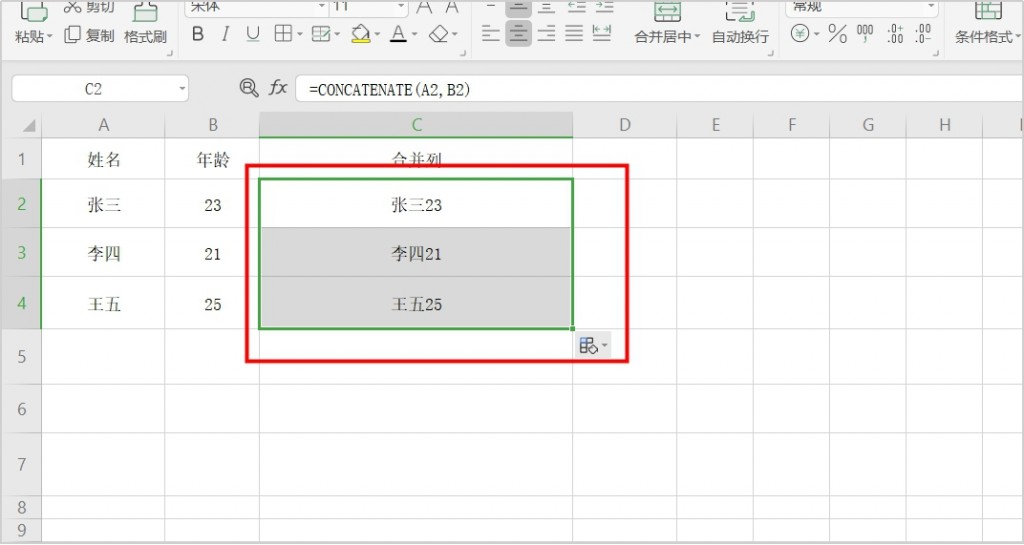The image size is (1024, 545).
Task: Toggle bold formatting
Action: point(197,34)
